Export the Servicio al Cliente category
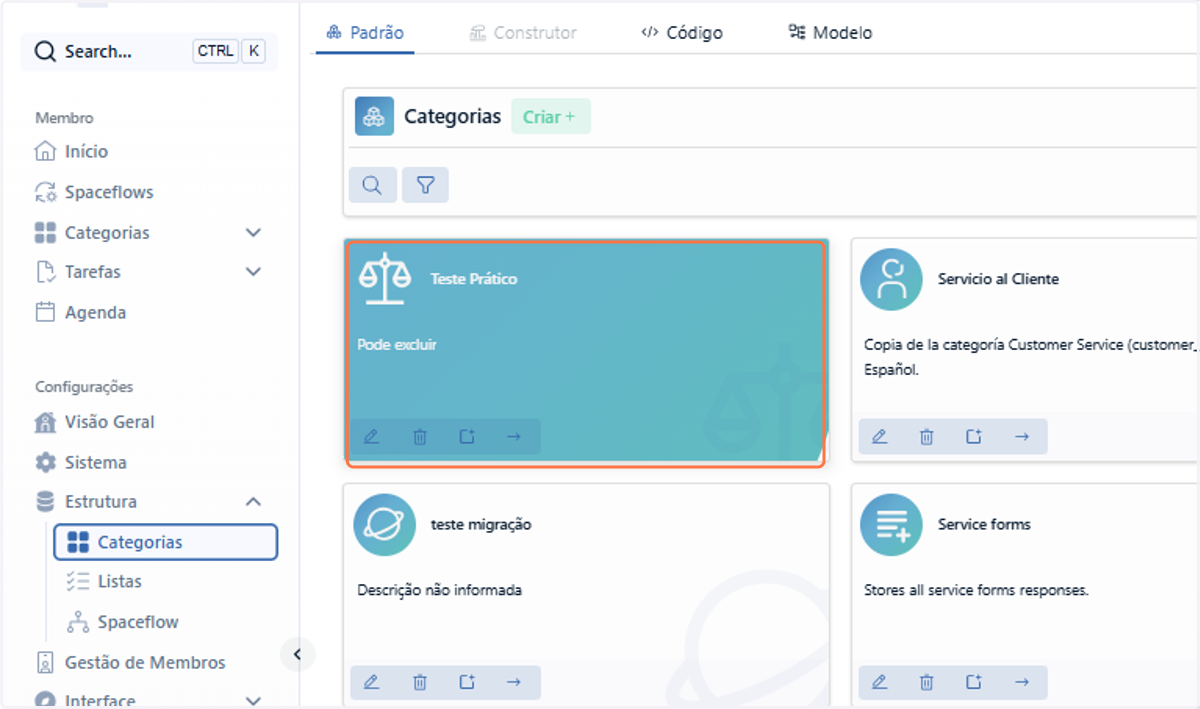 click(x=974, y=437)
